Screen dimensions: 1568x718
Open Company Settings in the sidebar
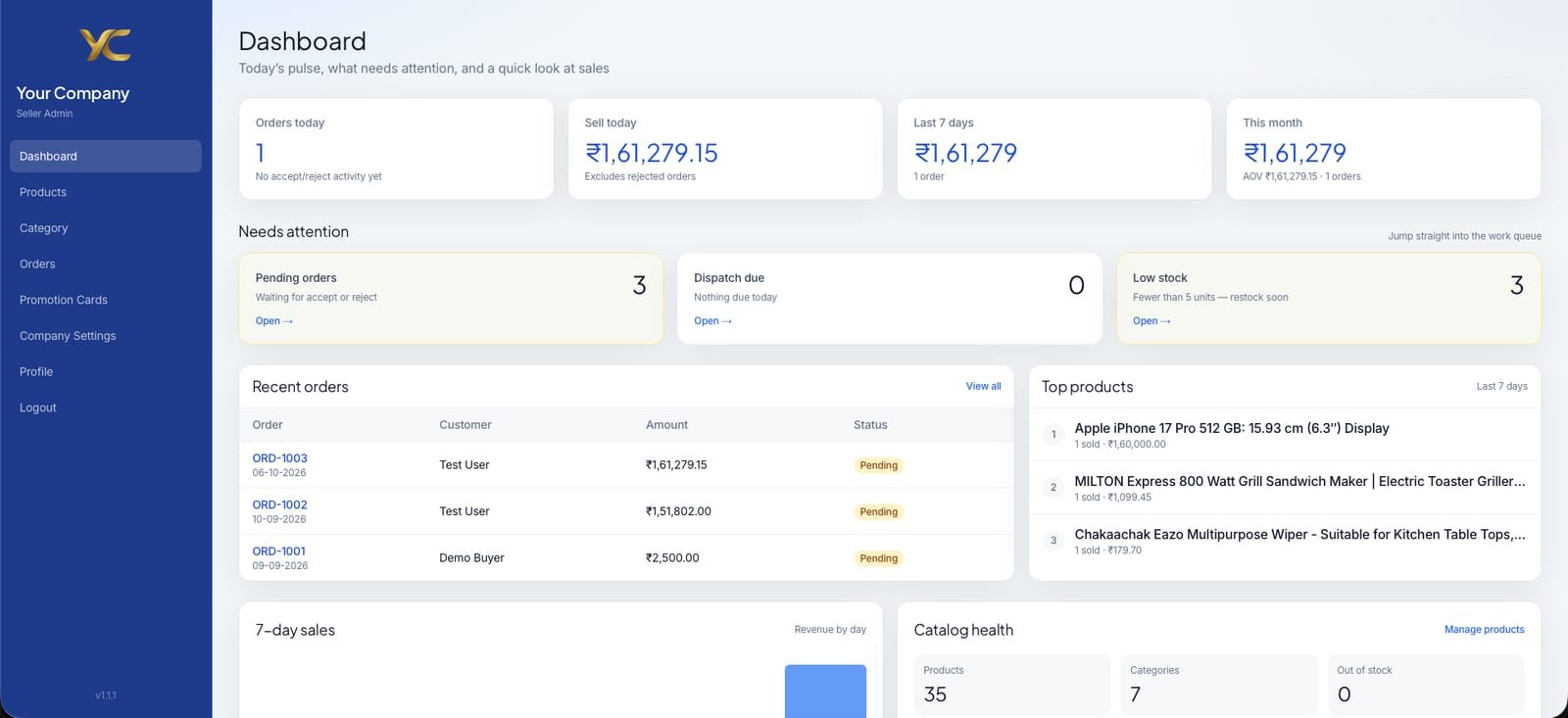[x=106, y=336]
